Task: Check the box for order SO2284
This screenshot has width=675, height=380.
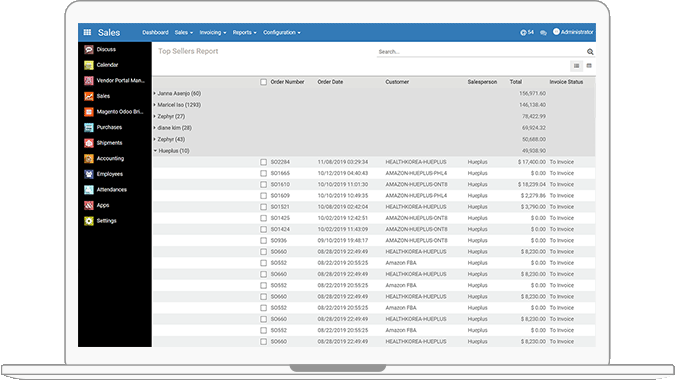Action: point(263,162)
